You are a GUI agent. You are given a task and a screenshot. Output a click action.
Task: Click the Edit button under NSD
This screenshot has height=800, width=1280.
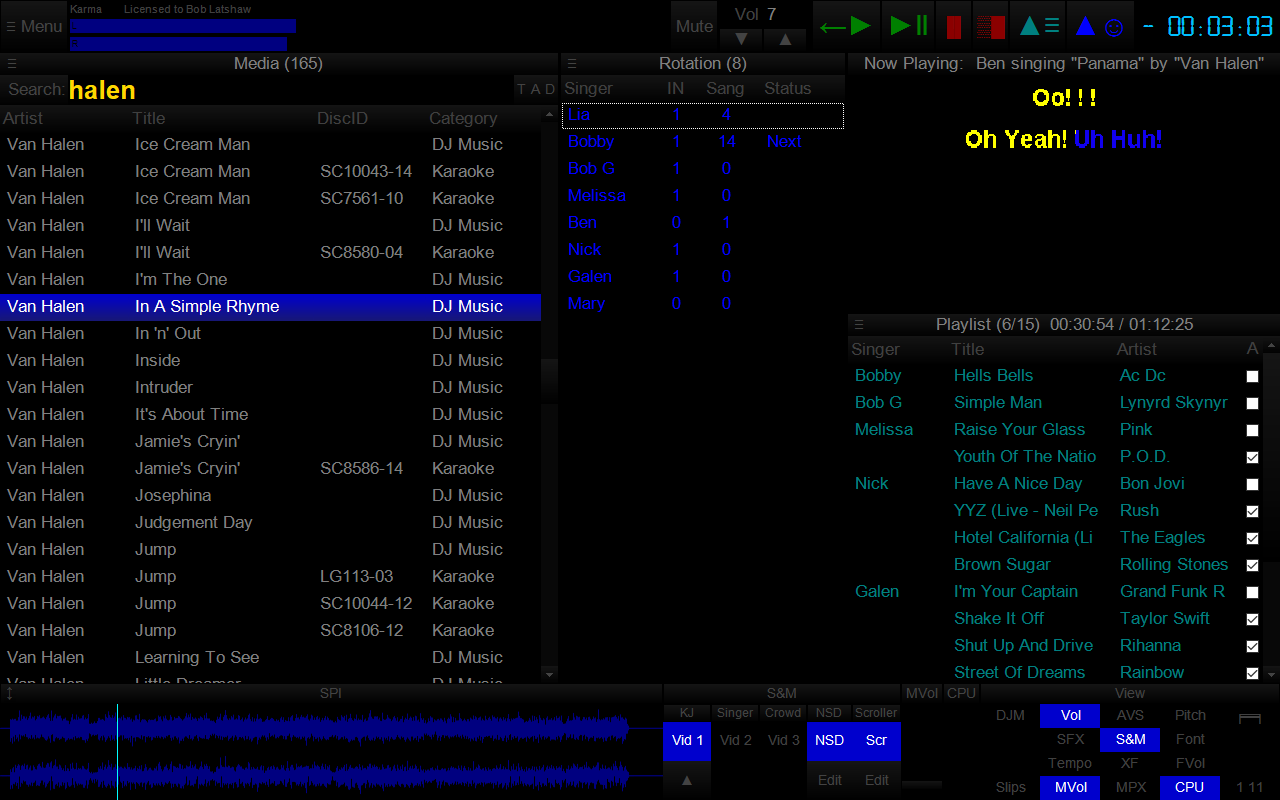(830, 780)
